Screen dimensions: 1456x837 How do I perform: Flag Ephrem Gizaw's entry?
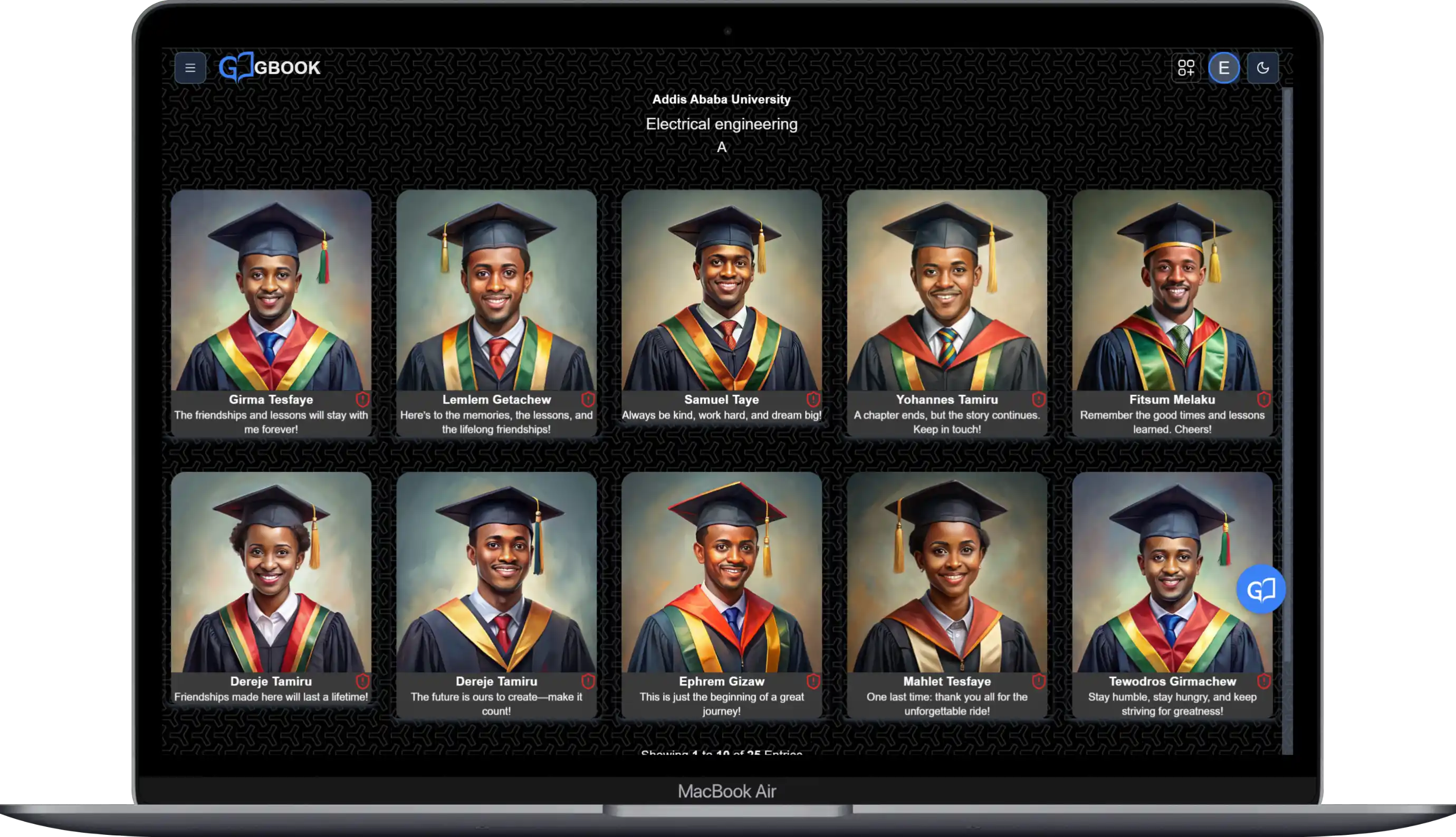click(813, 681)
